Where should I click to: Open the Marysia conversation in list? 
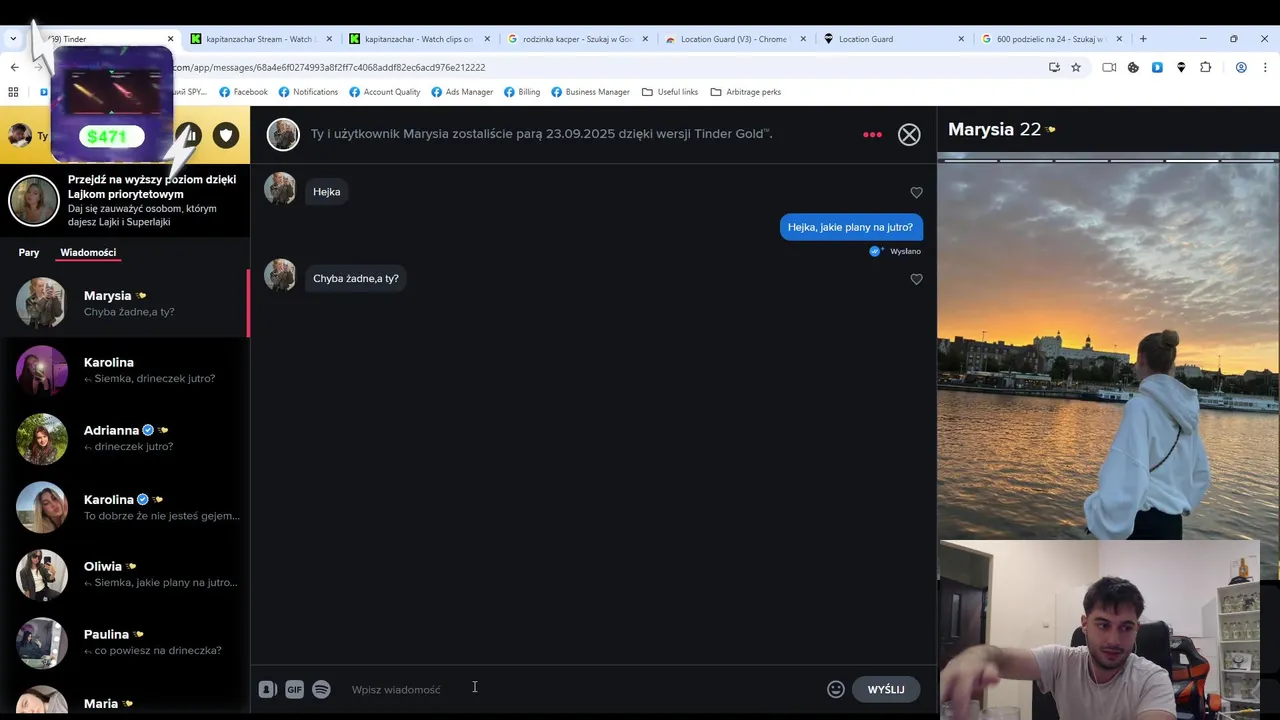tap(124, 303)
